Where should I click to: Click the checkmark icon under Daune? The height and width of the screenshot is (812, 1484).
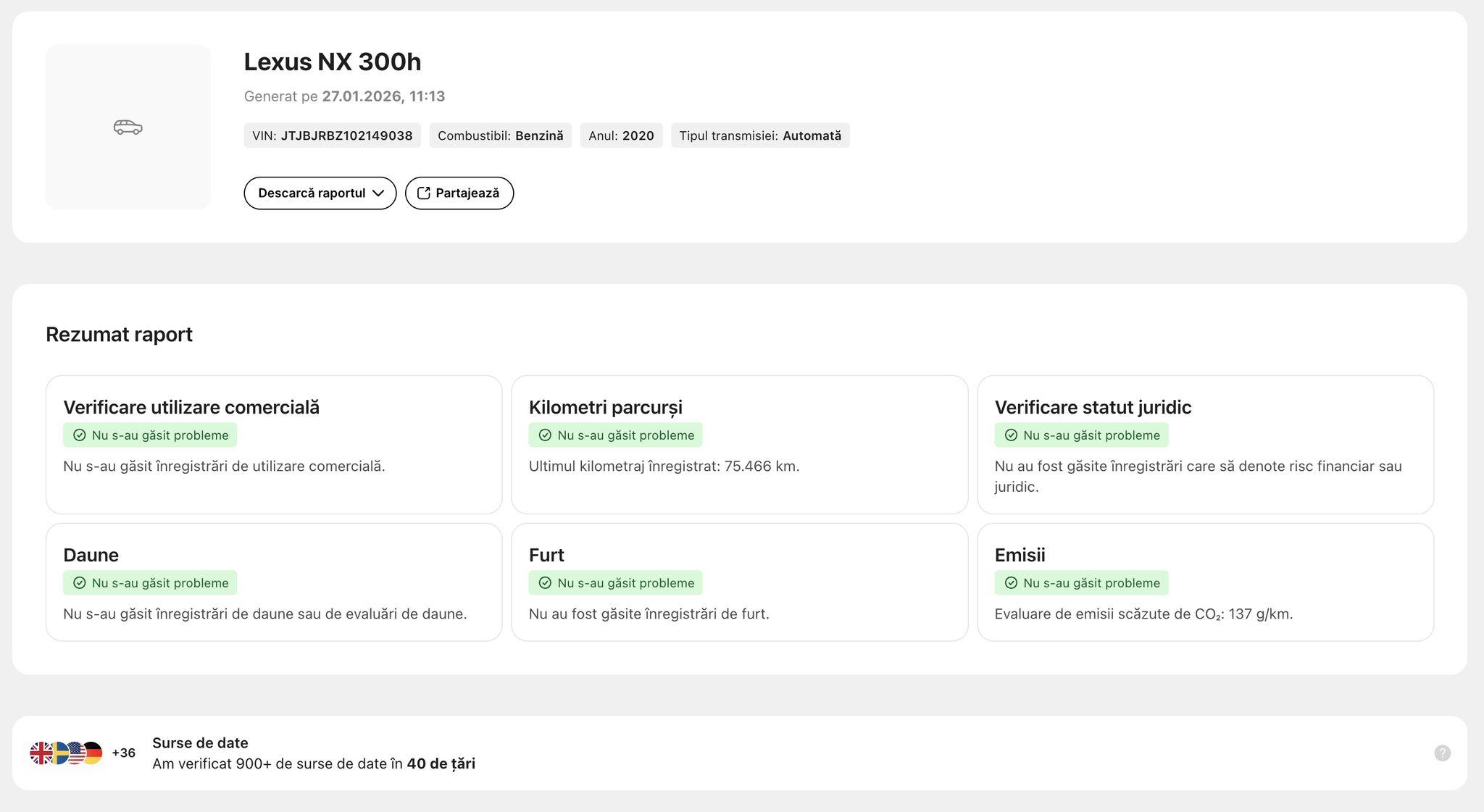tap(80, 583)
